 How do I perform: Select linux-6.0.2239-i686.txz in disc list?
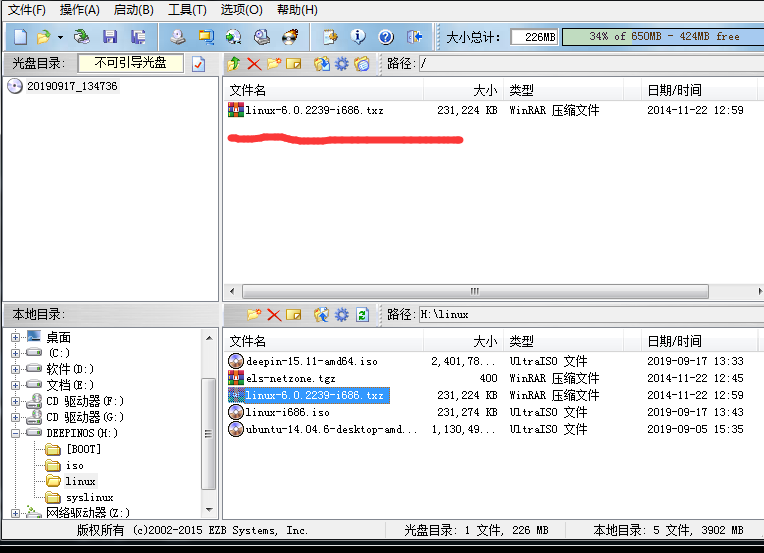pyautogui.click(x=314, y=111)
